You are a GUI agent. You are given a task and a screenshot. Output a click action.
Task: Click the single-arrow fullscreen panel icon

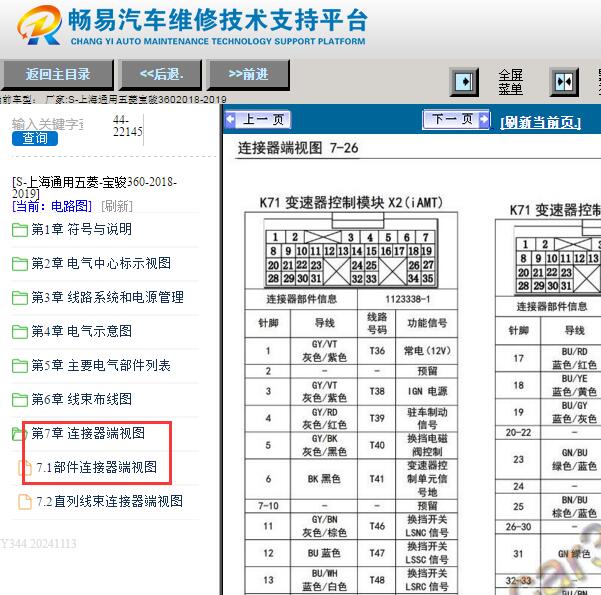click(464, 82)
